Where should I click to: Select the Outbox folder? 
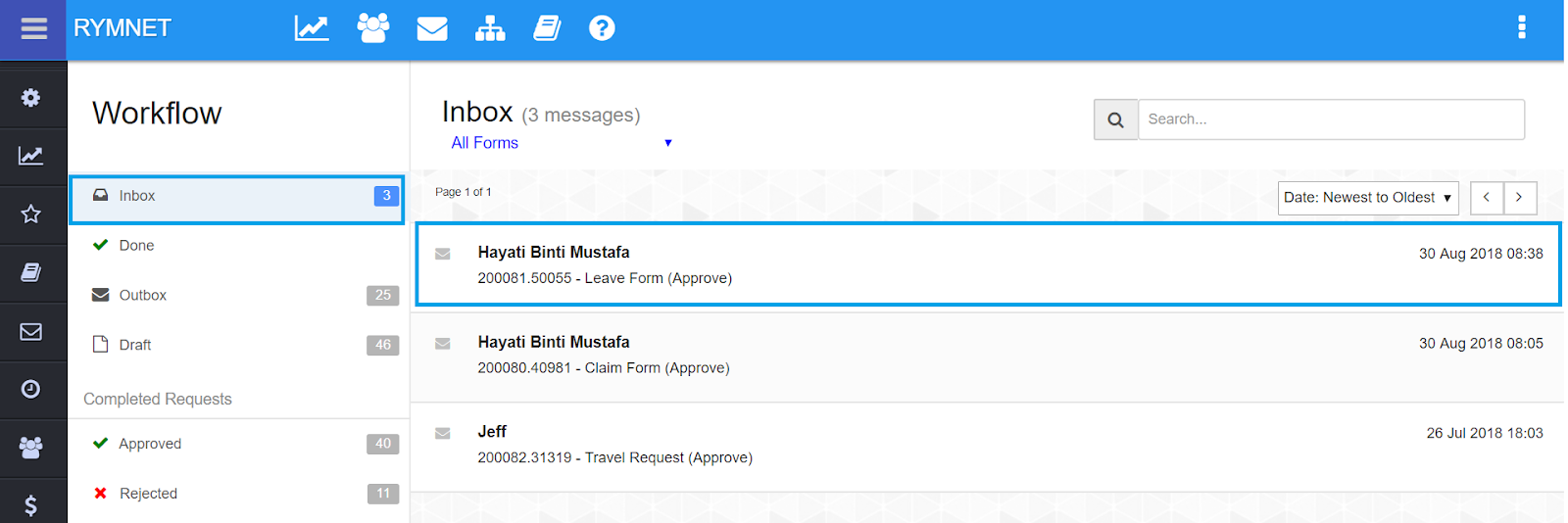point(142,295)
